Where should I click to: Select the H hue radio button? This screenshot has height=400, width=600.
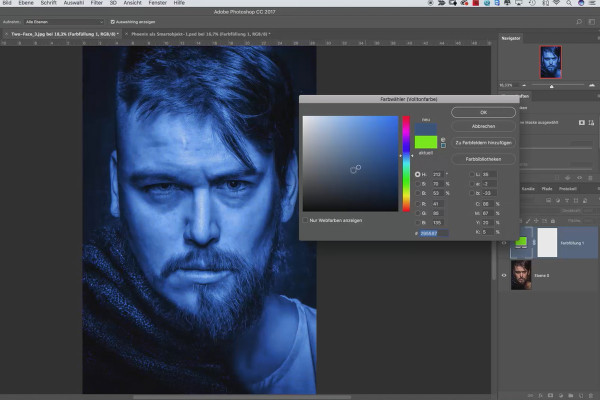tap(417, 174)
